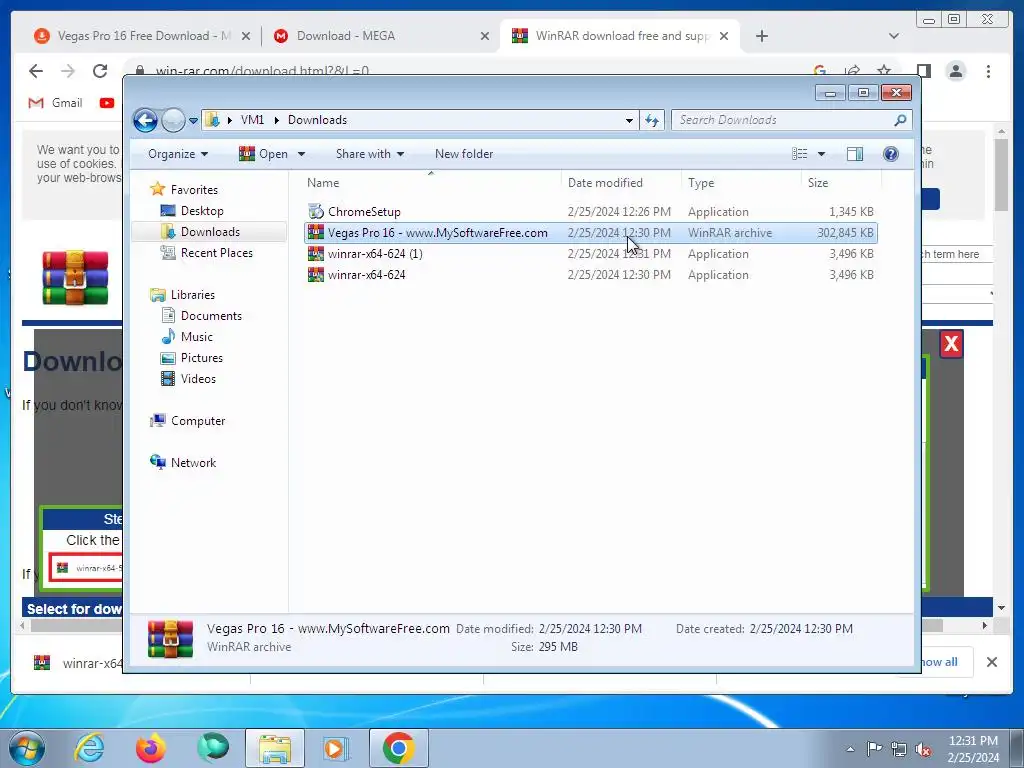Click the Open button with WinRAR icon
The image size is (1024, 768).
[263, 154]
